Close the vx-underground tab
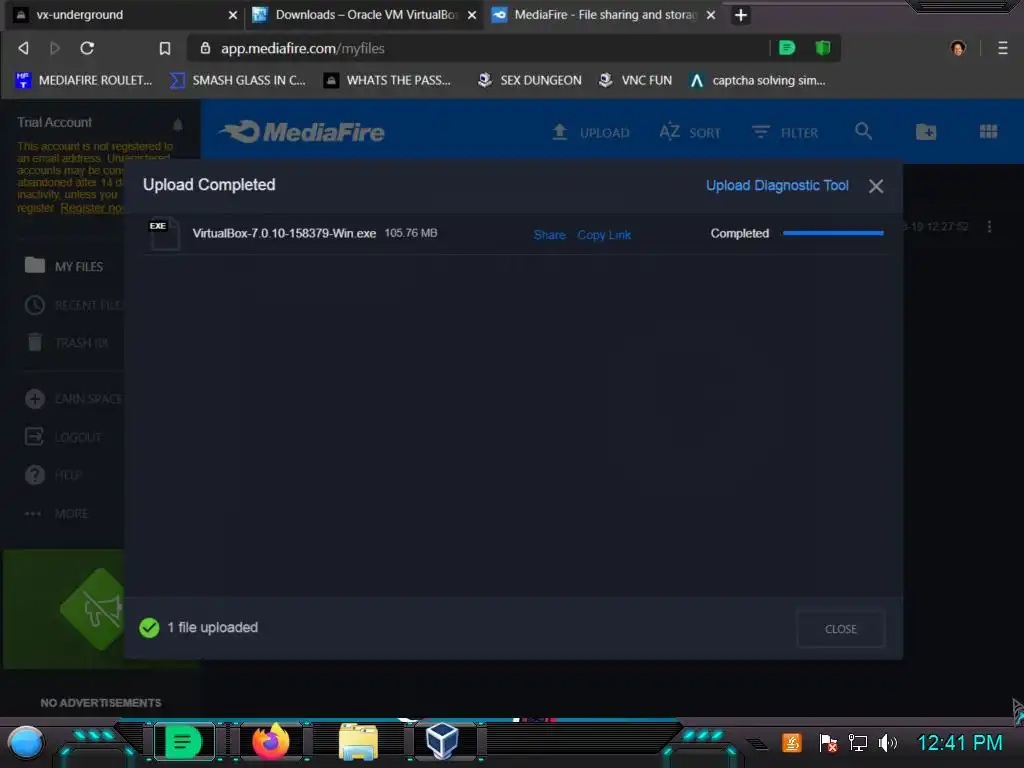The width and height of the screenshot is (1024, 768). [232, 15]
